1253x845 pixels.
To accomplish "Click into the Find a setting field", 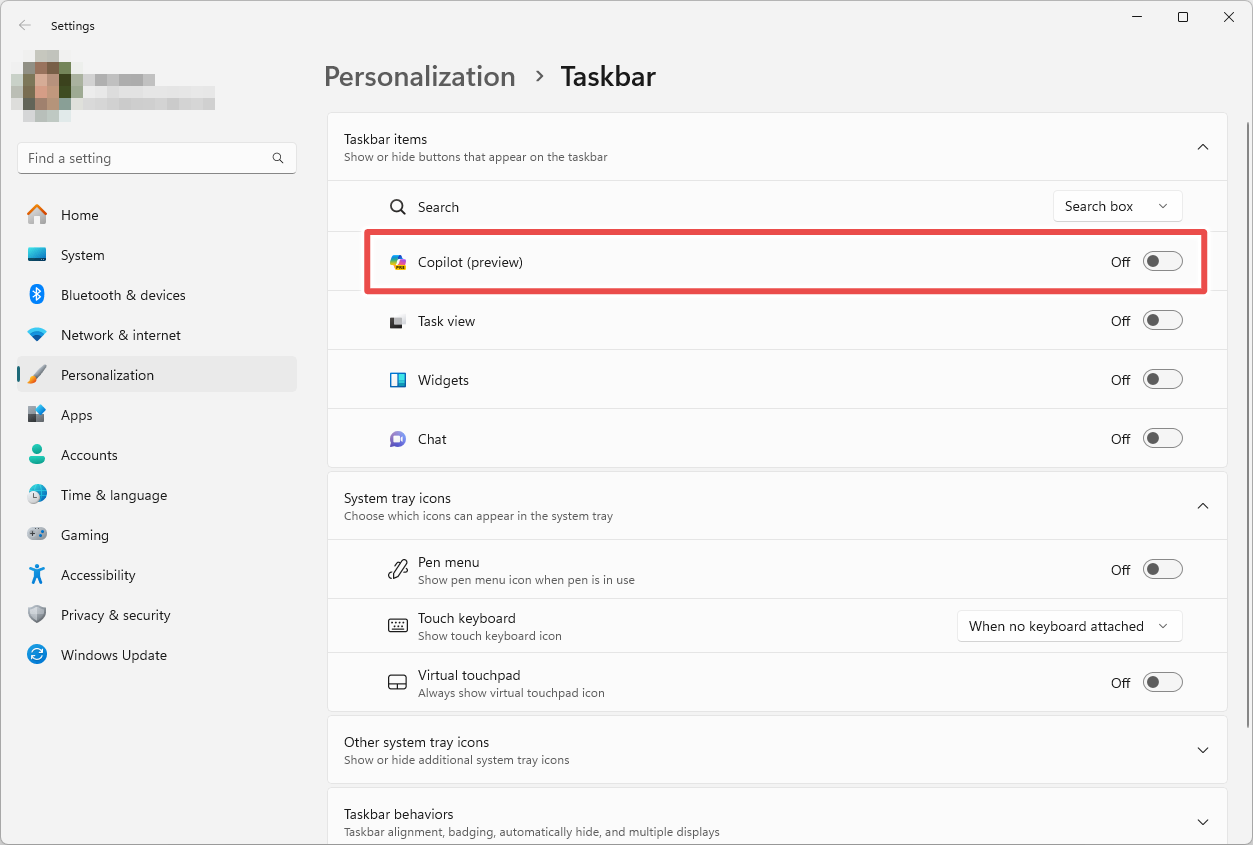I will click(x=157, y=158).
